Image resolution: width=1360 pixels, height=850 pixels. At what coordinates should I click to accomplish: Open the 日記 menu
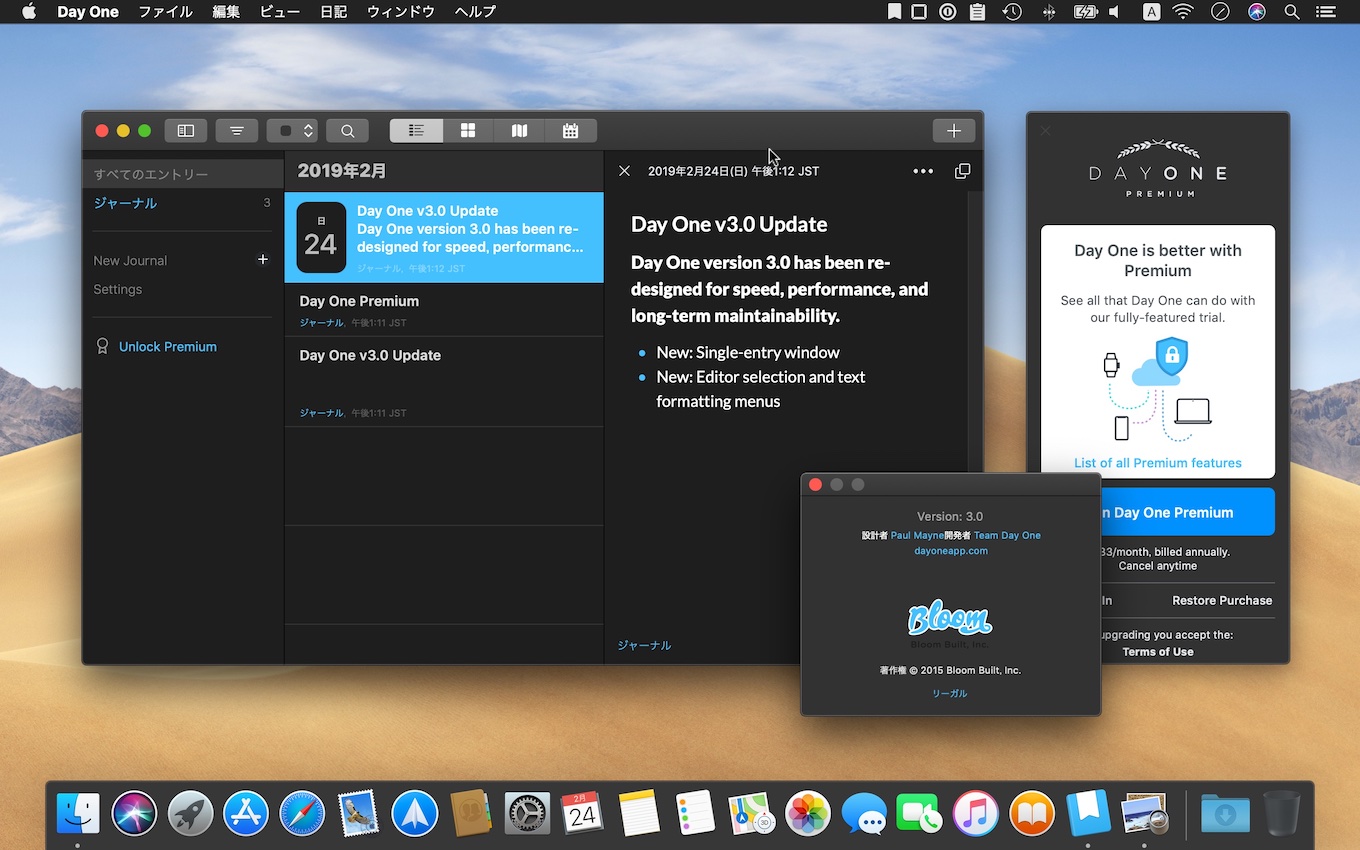333,12
